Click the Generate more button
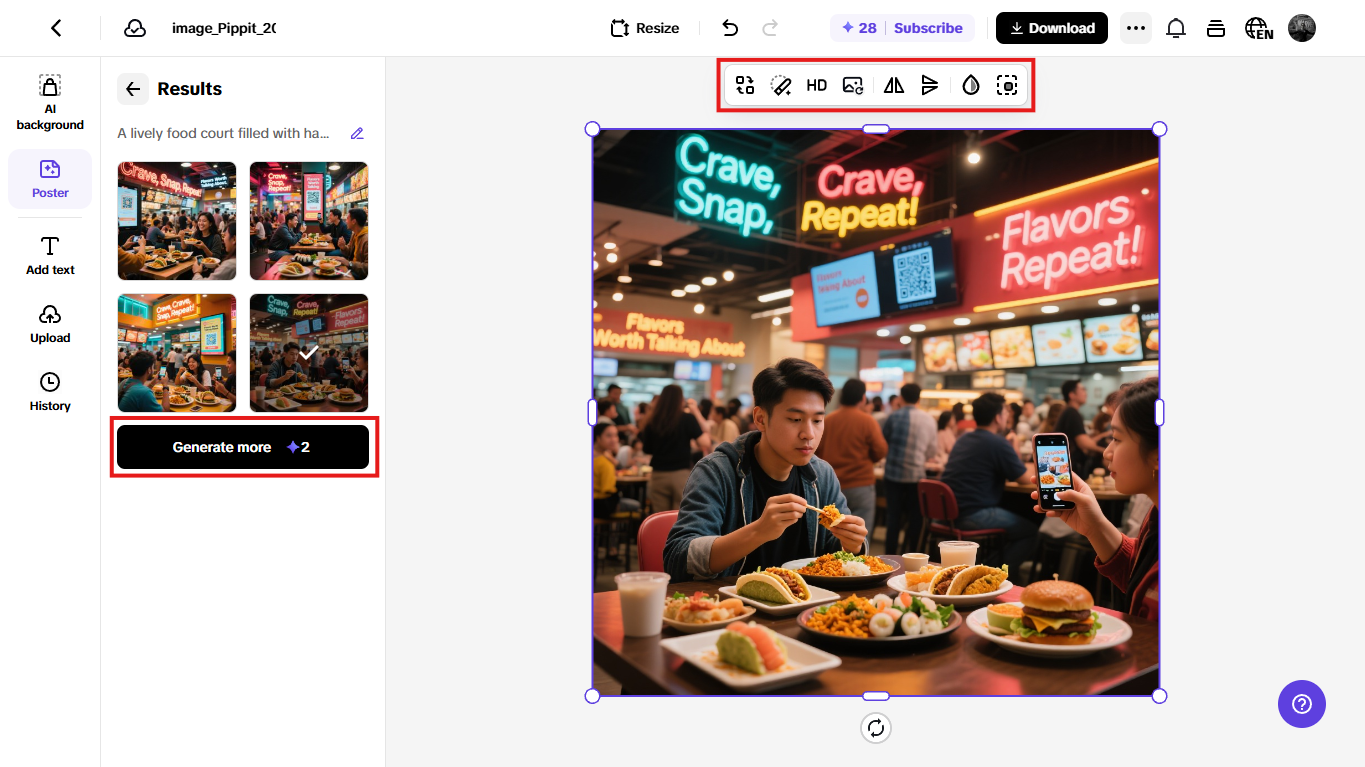Image resolution: width=1365 pixels, height=767 pixels. point(243,447)
